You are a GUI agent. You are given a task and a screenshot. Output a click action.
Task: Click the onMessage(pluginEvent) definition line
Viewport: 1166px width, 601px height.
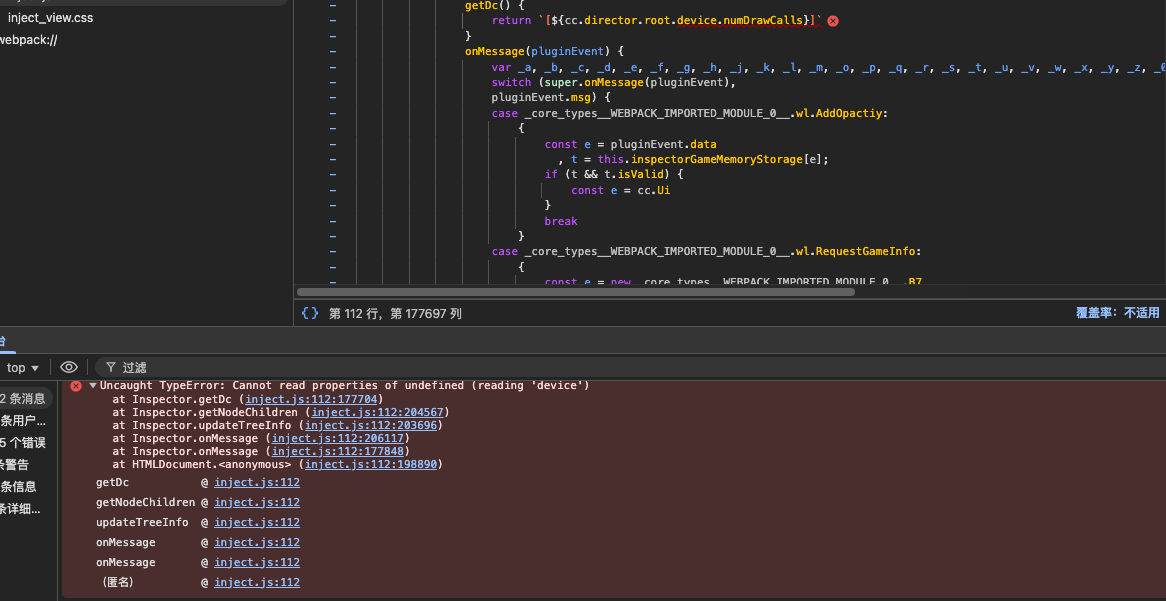(544, 51)
